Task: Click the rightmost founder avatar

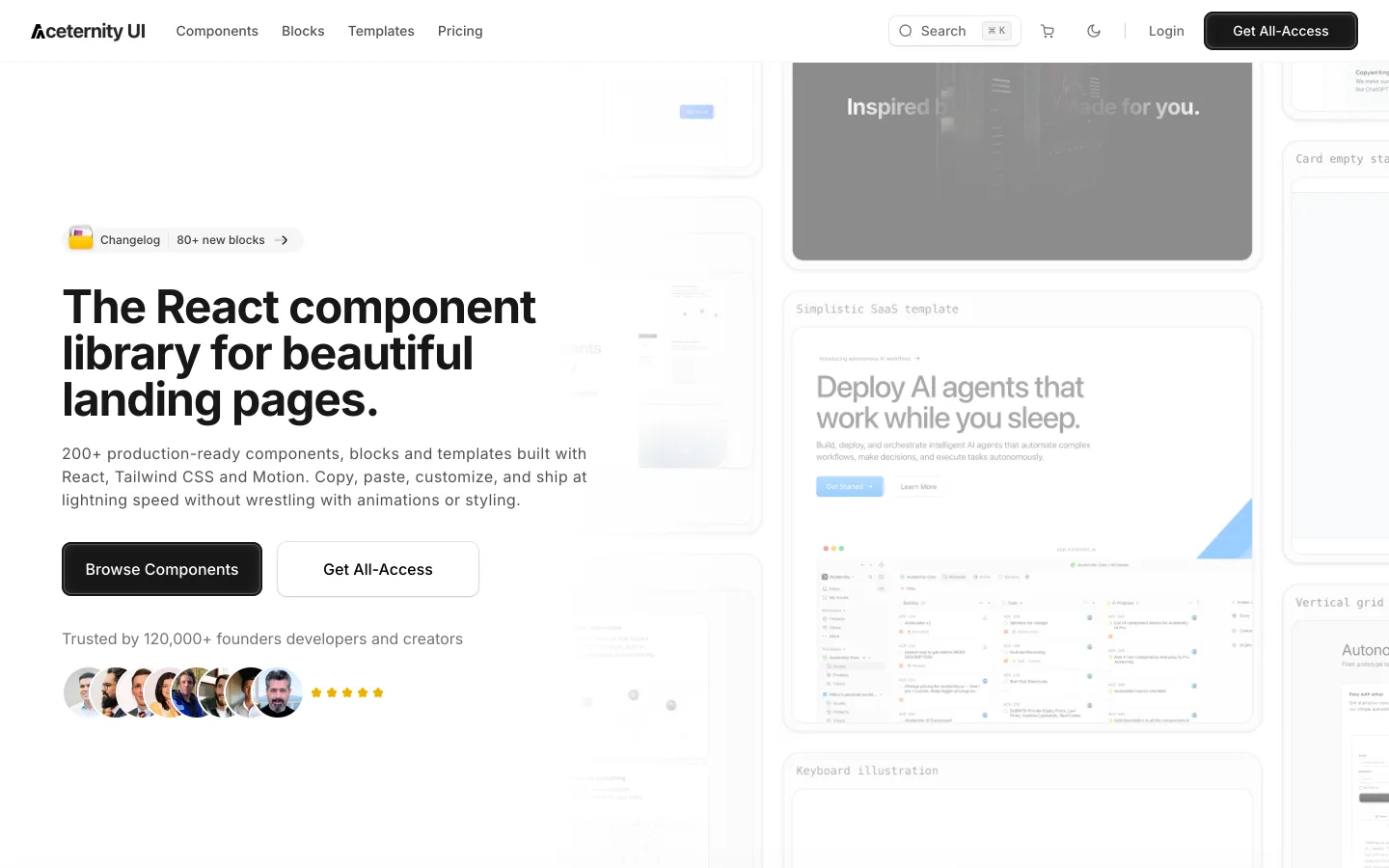Action: pos(279,692)
